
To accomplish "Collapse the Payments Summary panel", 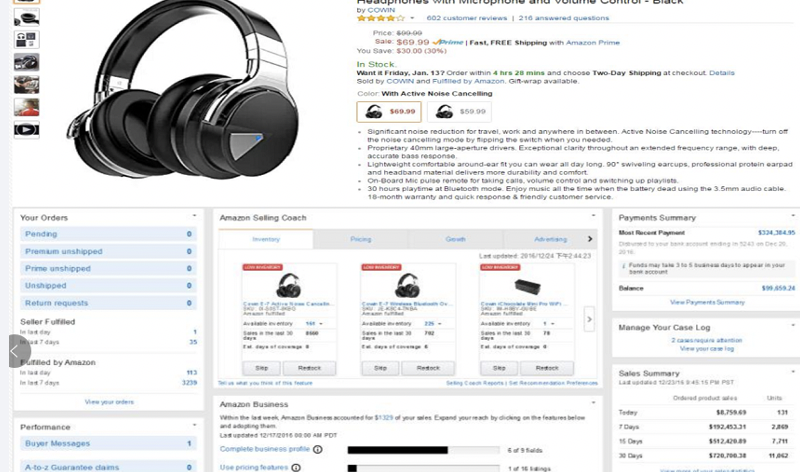I will tap(793, 215).
